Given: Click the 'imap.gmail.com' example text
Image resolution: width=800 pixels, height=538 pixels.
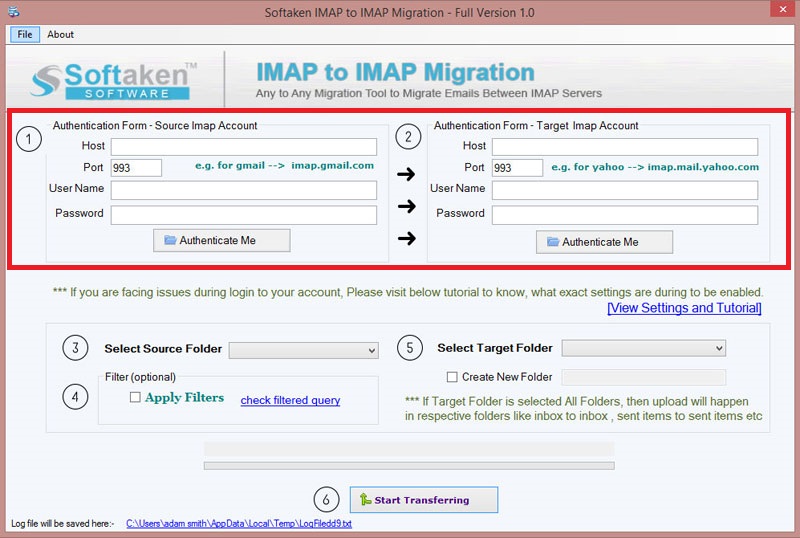Looking at the screenshot, I should 333,165.
